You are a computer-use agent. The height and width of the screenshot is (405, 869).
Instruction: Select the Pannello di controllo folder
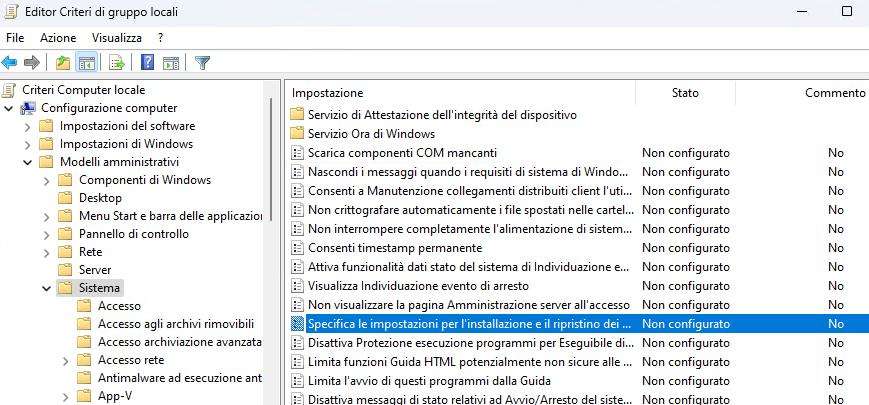coord(133,234)
